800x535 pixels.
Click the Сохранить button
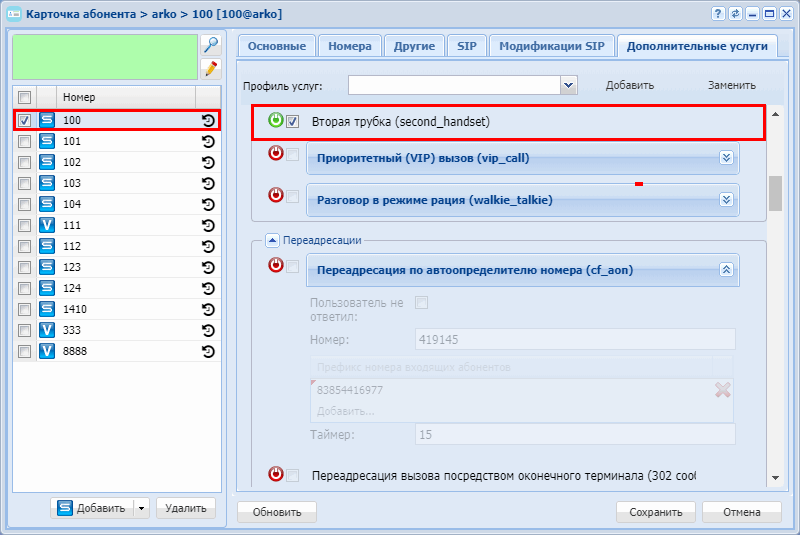point(655,512)
